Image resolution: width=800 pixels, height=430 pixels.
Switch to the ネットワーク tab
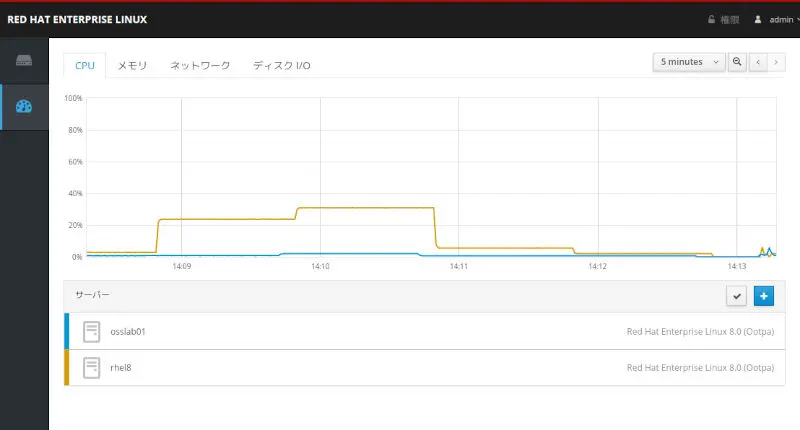pyautogui.click(x=200, y=65)
